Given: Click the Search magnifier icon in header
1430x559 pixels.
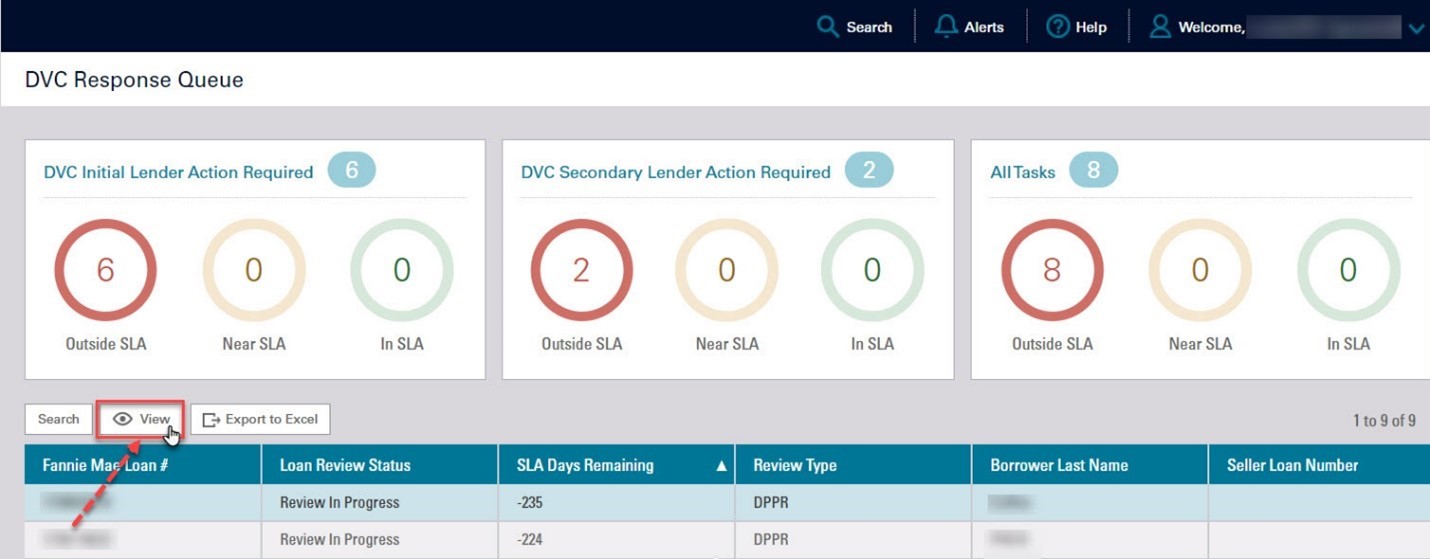Looking at the screenshot, I should coord(828,27).
